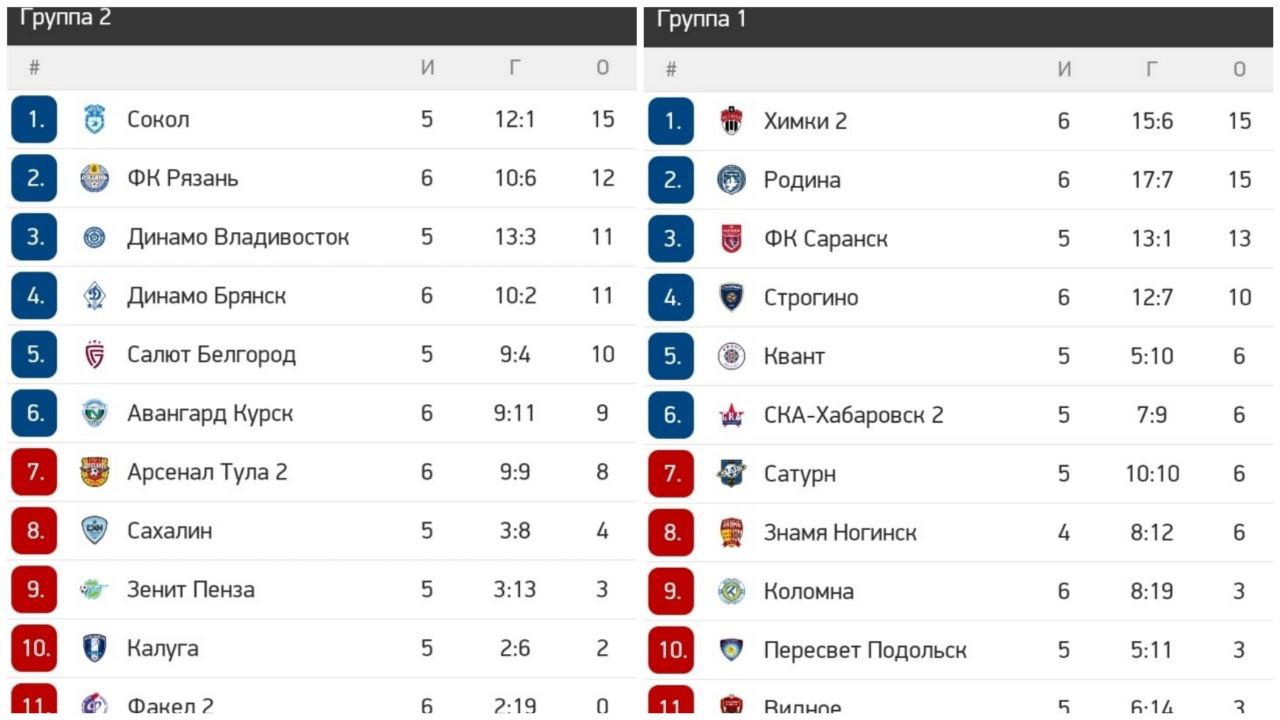
Task: Click the Химки 2 team logo
Action: click(x=731, y=121)
